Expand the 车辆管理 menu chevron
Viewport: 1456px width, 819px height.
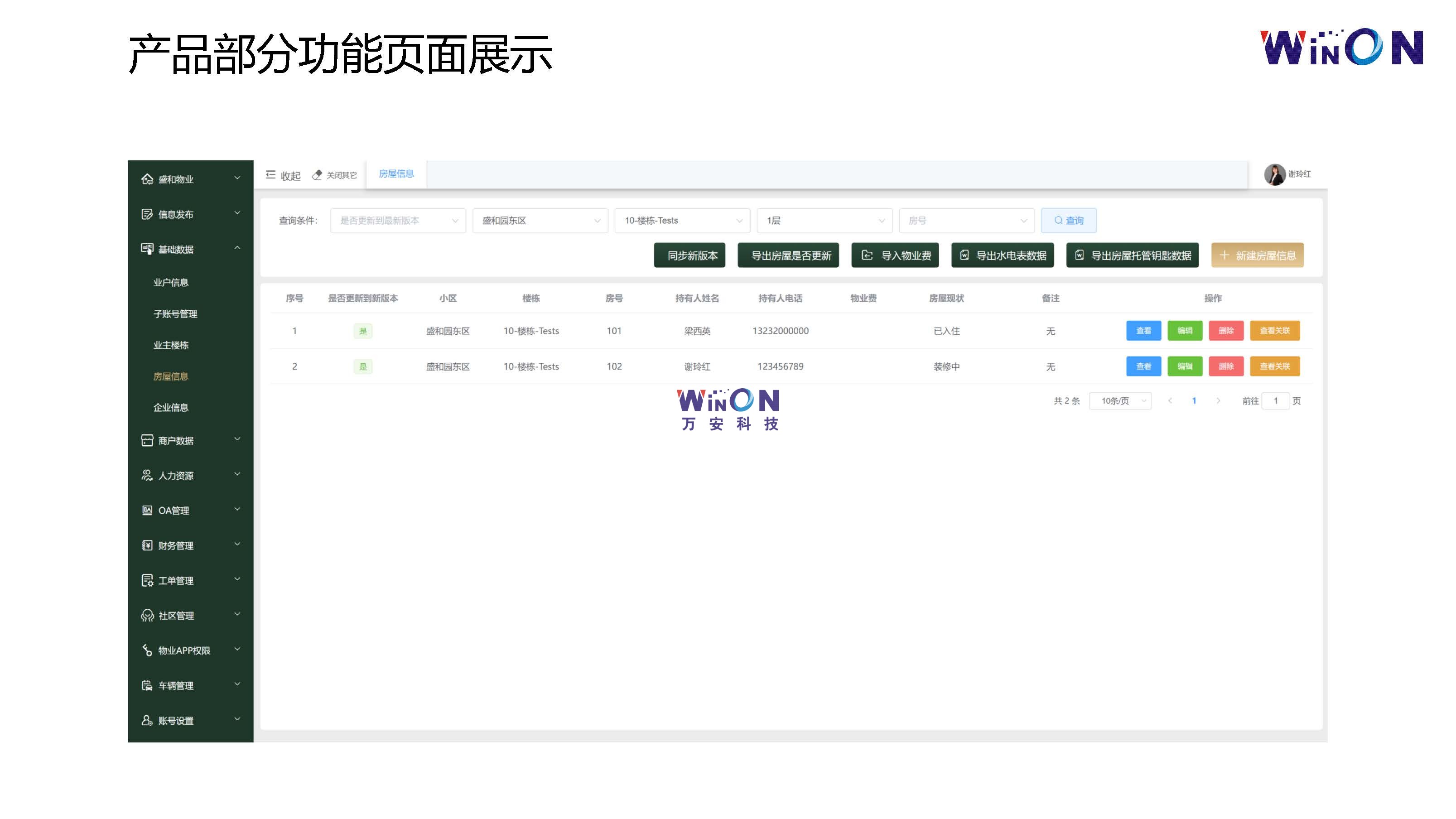(237, 684)
